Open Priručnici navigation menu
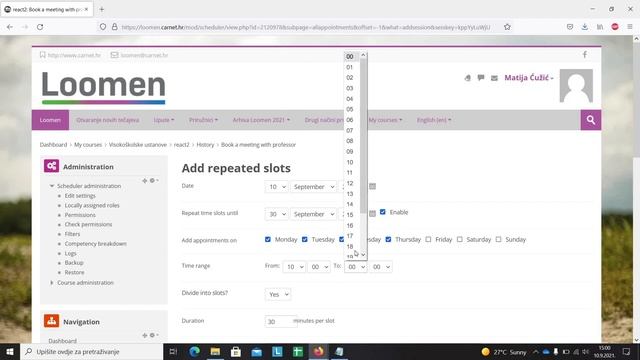This screenshot has width=640, height=360. tap(203, 120)
